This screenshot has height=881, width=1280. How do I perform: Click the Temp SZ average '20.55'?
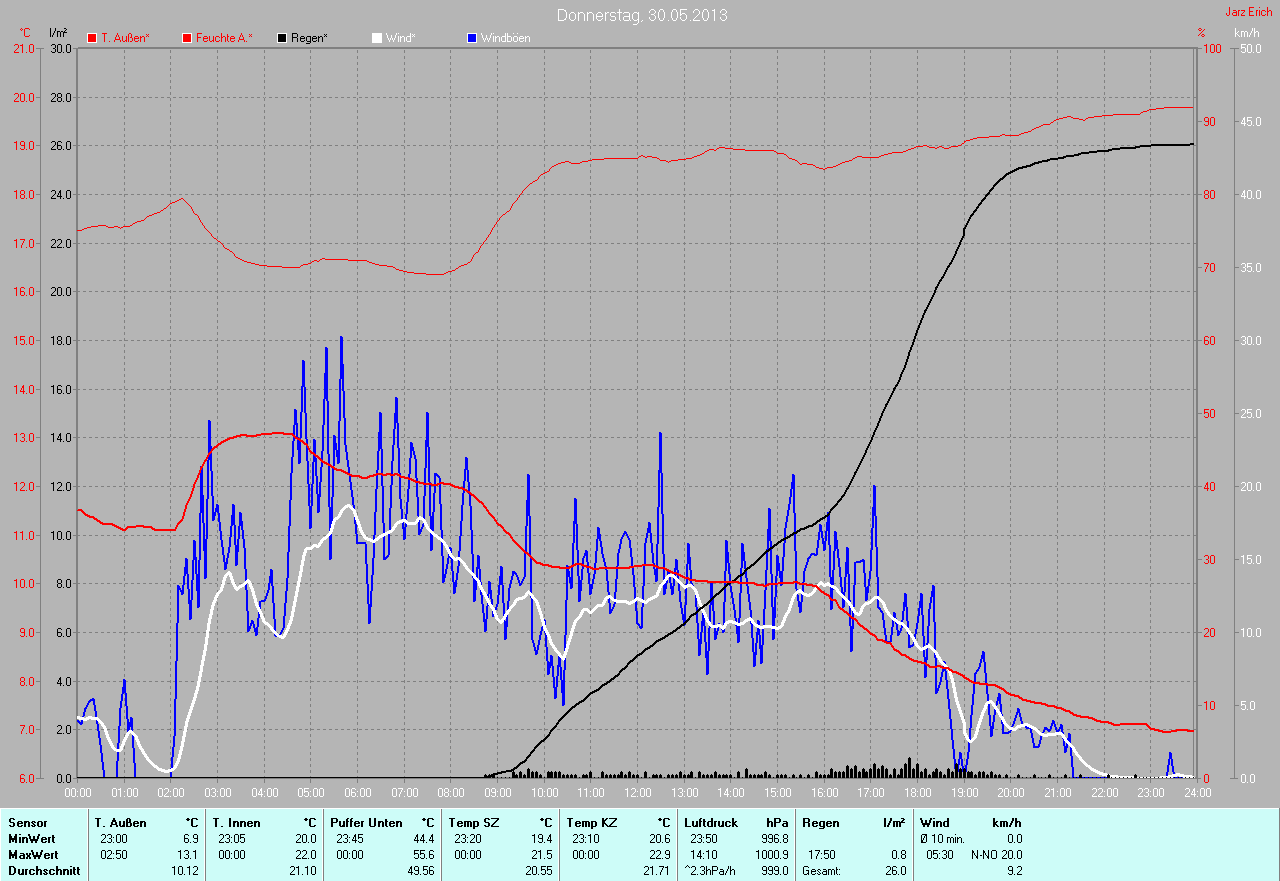(538, 871)
